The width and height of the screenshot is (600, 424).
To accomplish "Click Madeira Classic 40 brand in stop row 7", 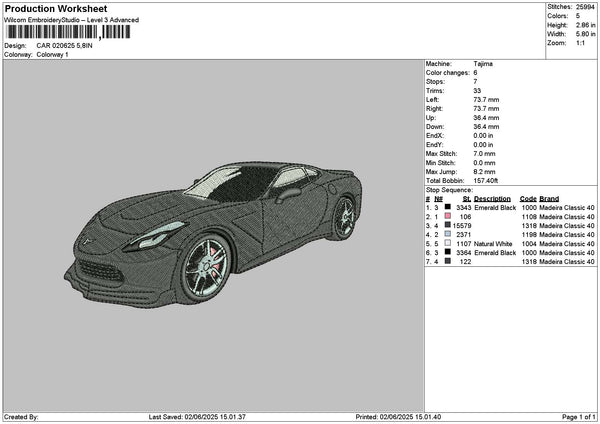I will tap(567, 262).
